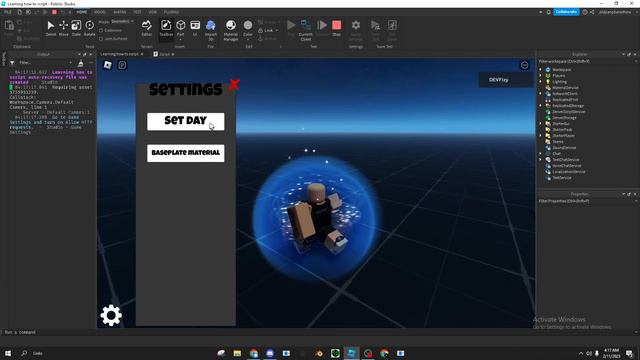Expand the Lighting node
The height and width of the screenshot is (360, 640).
[541, 82]
